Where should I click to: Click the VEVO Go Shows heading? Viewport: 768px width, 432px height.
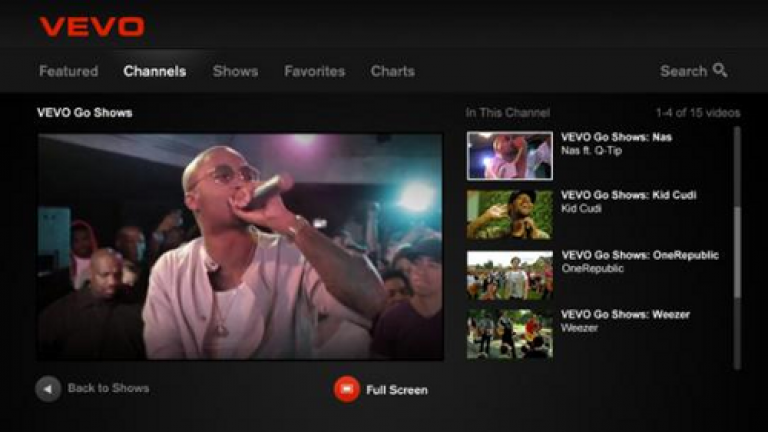(85, 113)
